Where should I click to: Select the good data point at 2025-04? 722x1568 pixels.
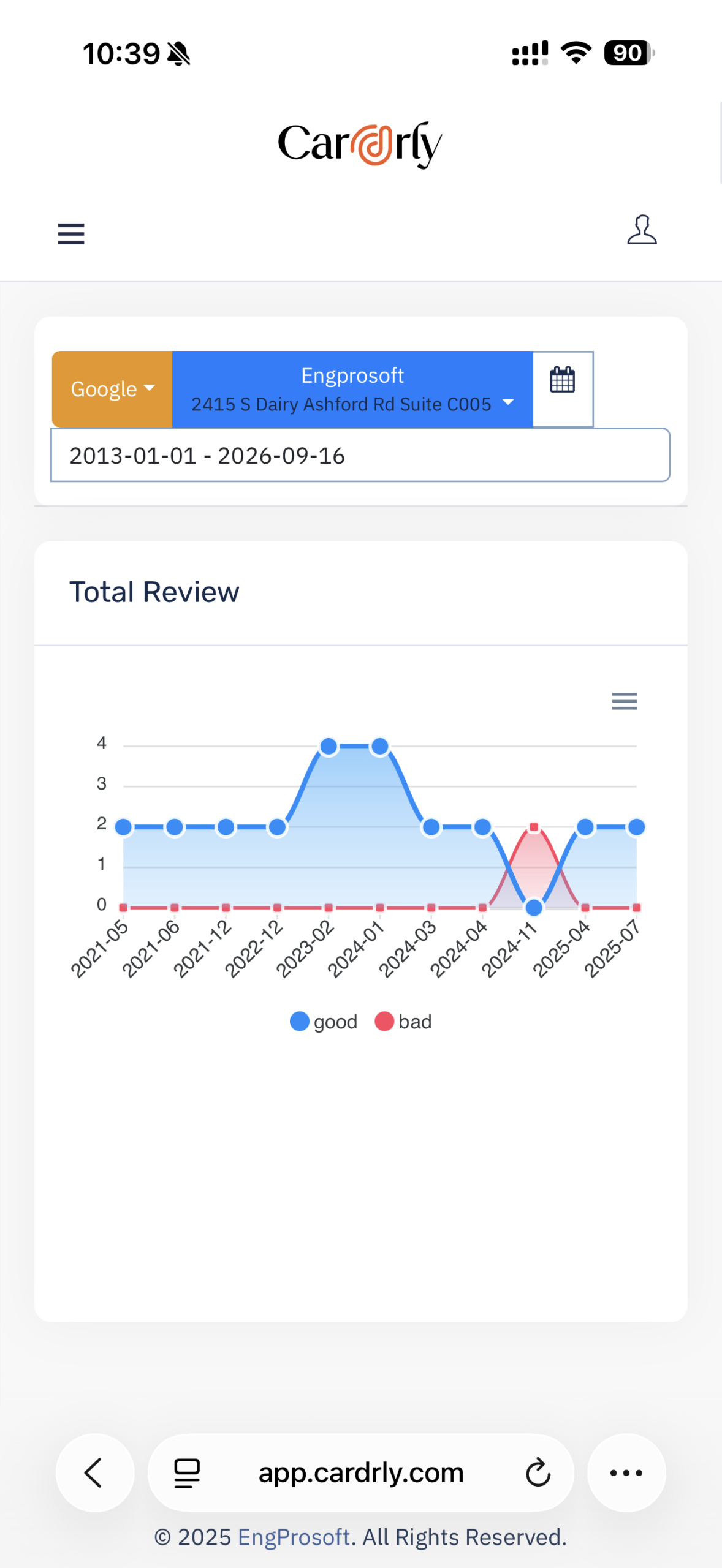click(585, 827)
